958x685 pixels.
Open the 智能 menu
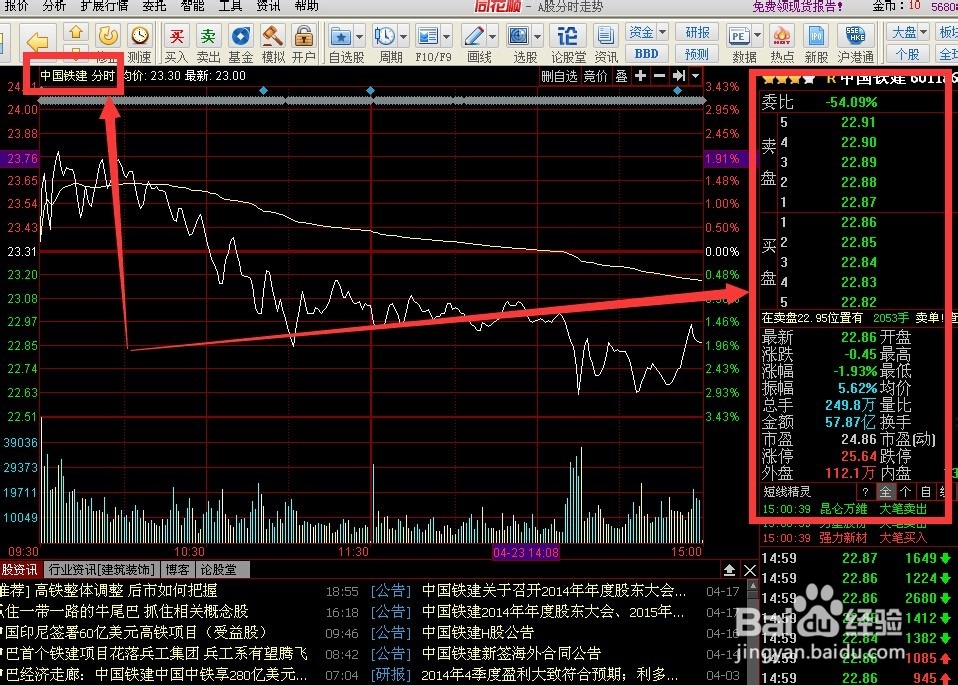tap(192, 6)
